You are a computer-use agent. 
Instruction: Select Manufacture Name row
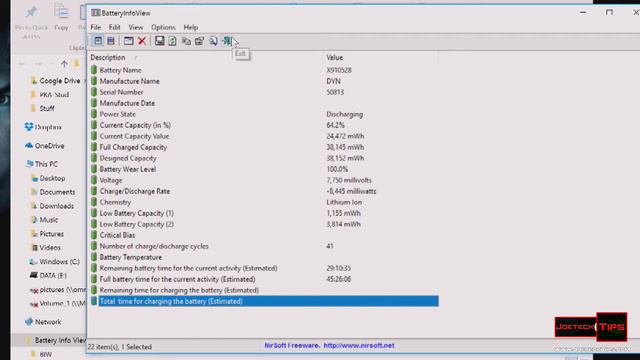pyautogui.click(x=264, y=81)
